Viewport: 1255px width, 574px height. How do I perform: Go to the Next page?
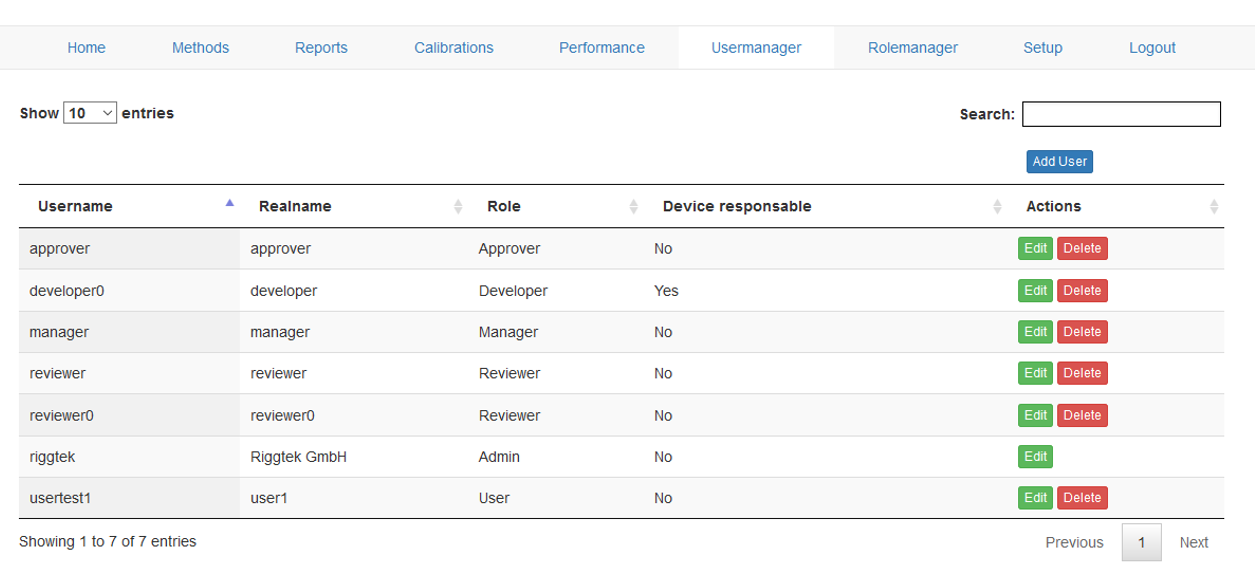(x=1193, y=543)
